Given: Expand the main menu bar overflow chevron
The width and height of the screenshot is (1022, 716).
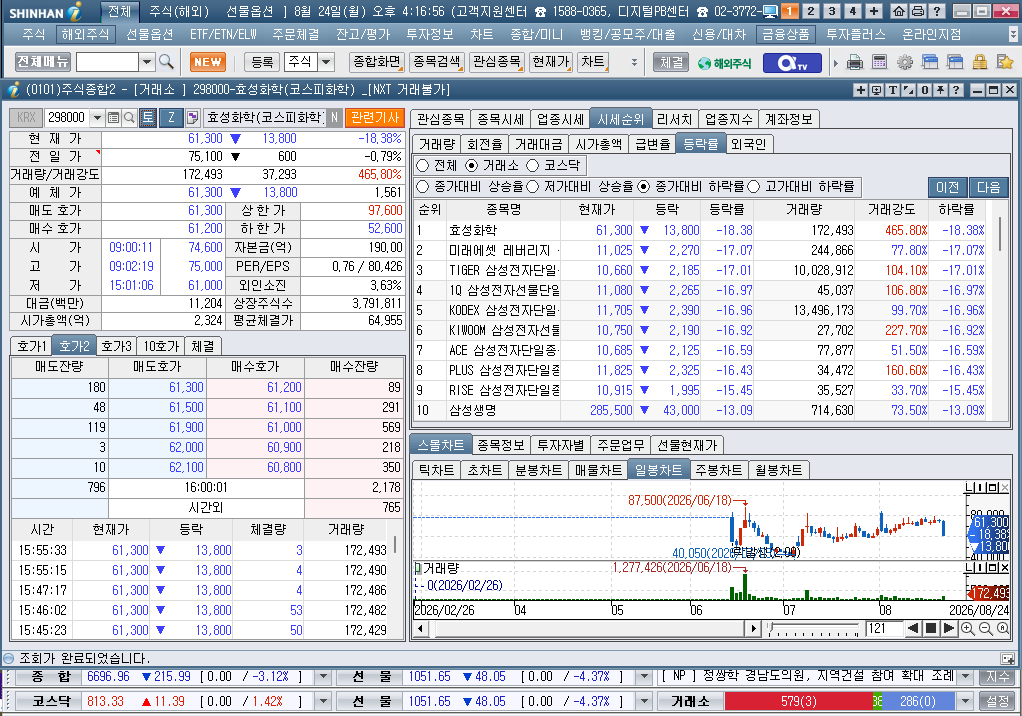Looking at the screenshot, I should pos(1013,34).
